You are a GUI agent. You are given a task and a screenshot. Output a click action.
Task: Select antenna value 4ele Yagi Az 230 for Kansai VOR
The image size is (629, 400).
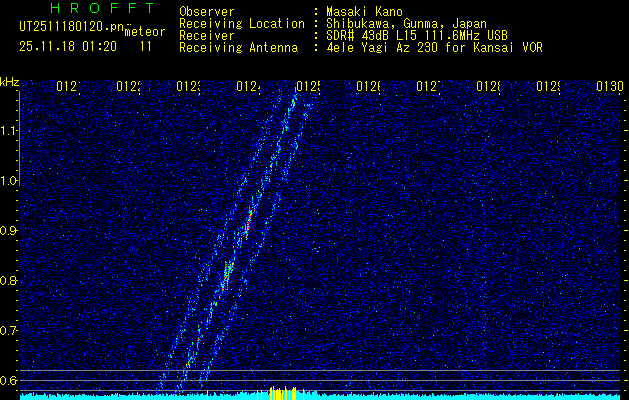tap(434, 48)
